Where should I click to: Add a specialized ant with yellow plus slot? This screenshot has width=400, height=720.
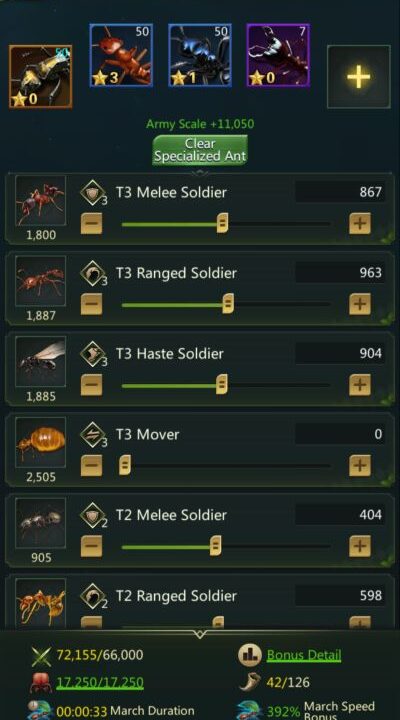[359, 77]
